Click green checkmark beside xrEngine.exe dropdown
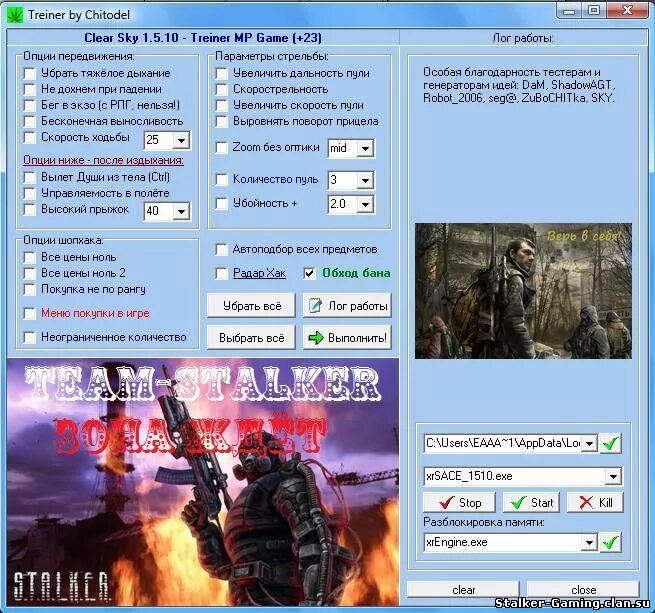The height and width of the screenshot is (613, 655). [610, 542]
